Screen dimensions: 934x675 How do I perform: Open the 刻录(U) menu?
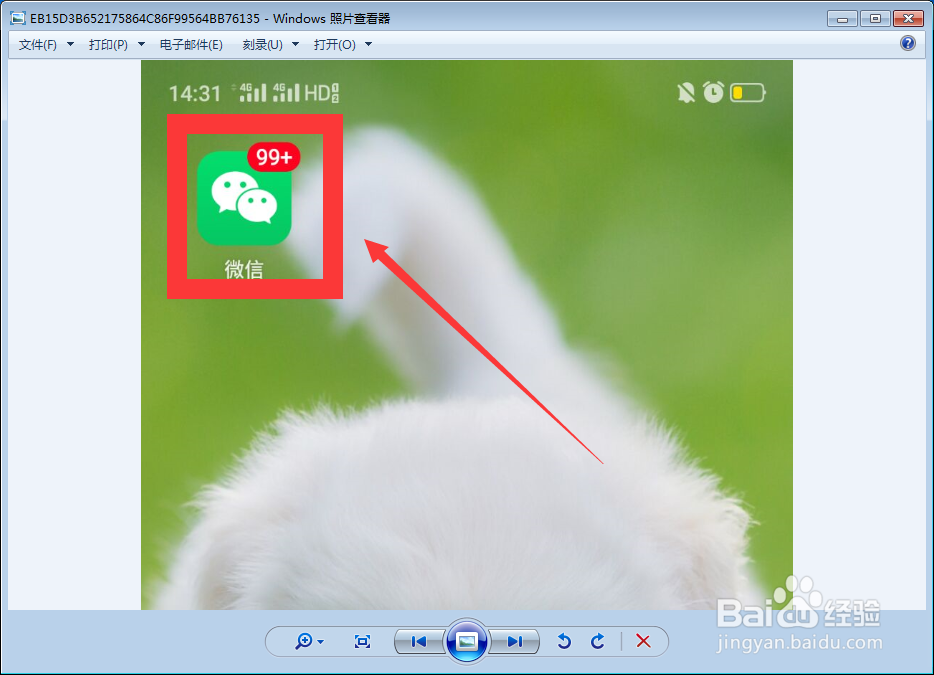262,45
